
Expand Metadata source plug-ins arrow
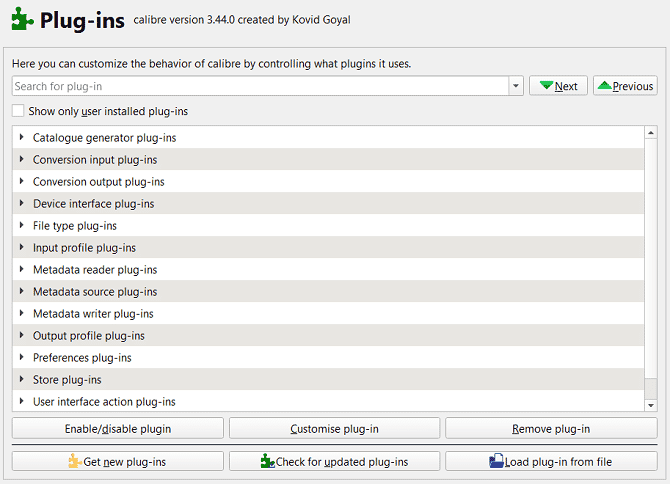click(x=21, y=291)
